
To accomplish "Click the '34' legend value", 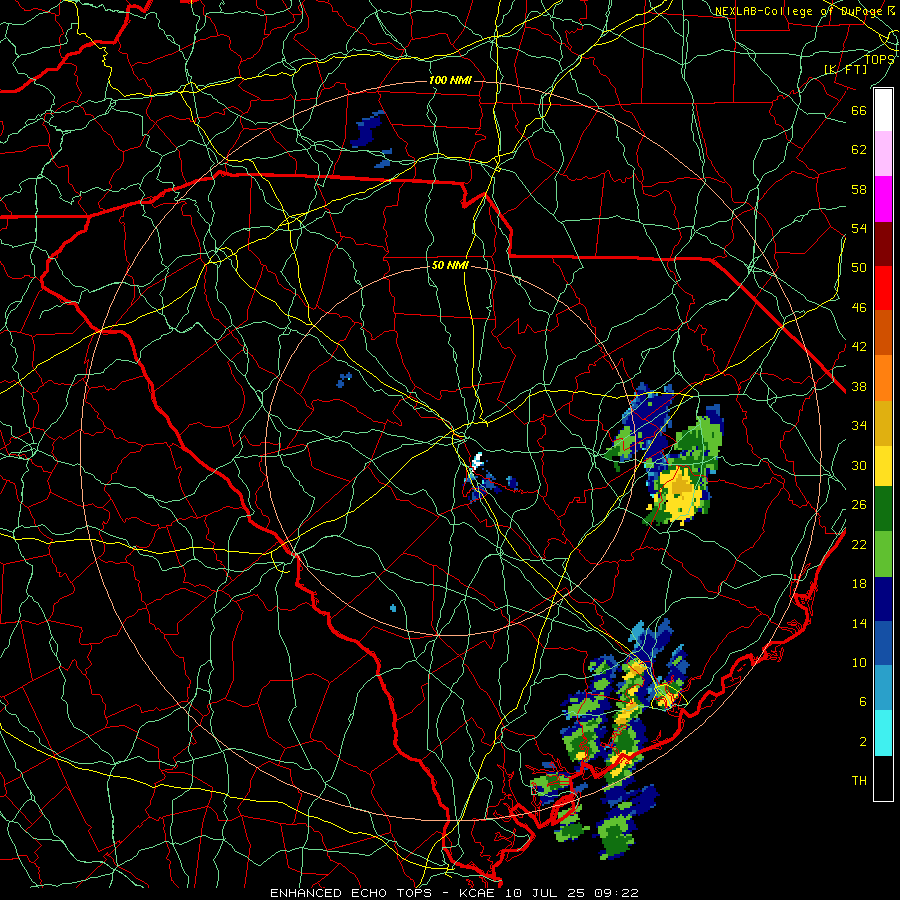I will 859,426.
